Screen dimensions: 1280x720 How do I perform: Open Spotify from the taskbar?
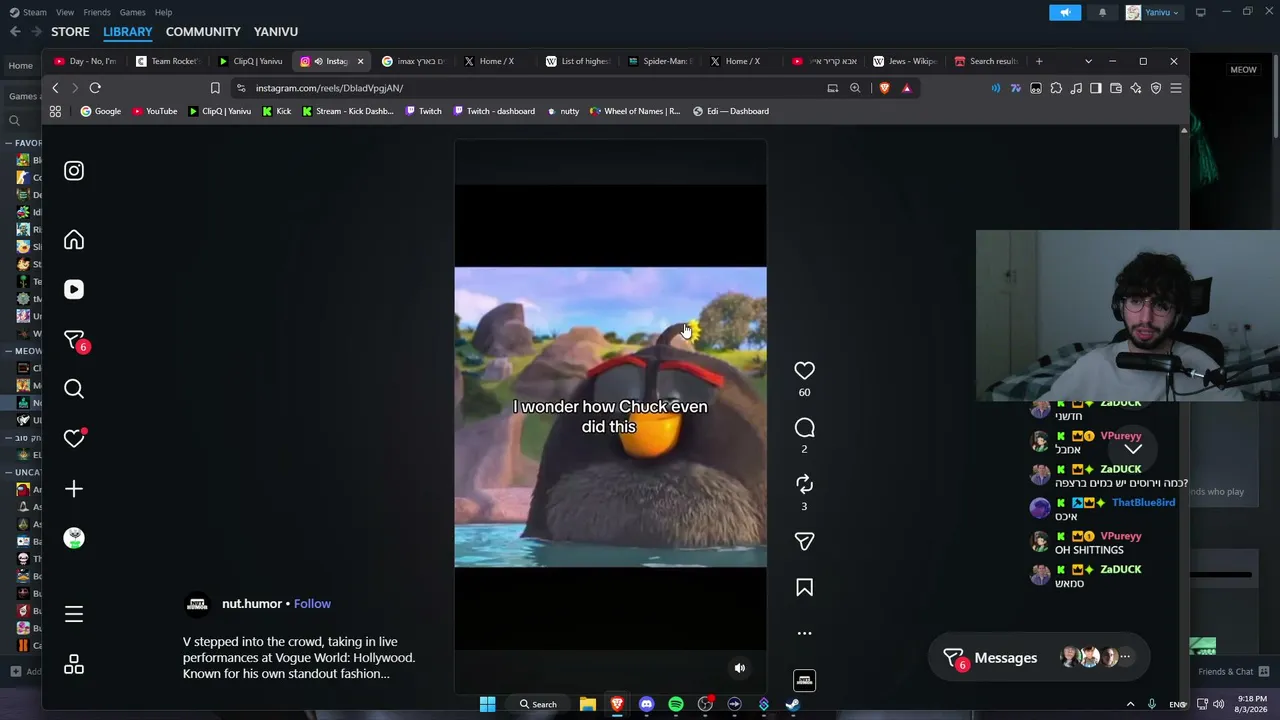(x=676, y=704)
